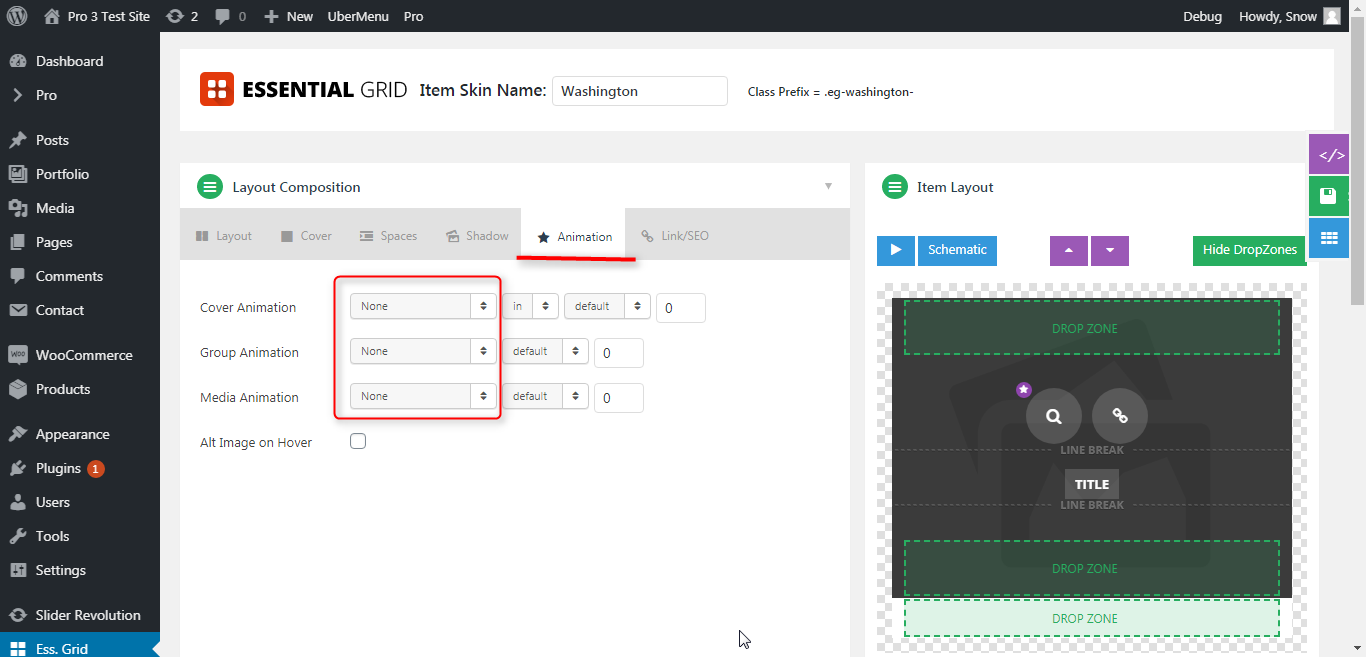Edit the Group Animation delay field
This screenshot has height=657, width=1366.
pyautogui.click(x=619, y=353)
